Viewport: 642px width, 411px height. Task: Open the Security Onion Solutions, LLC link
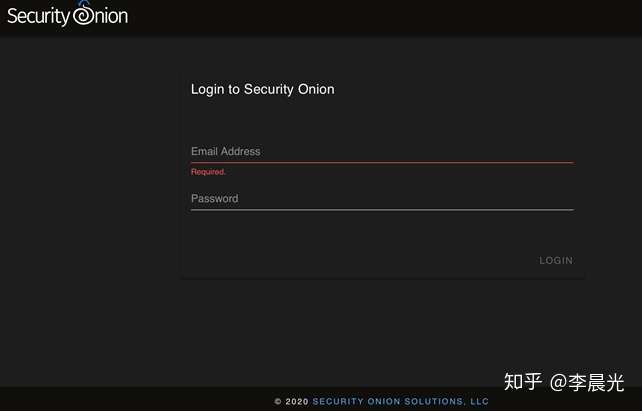point(400,402)
